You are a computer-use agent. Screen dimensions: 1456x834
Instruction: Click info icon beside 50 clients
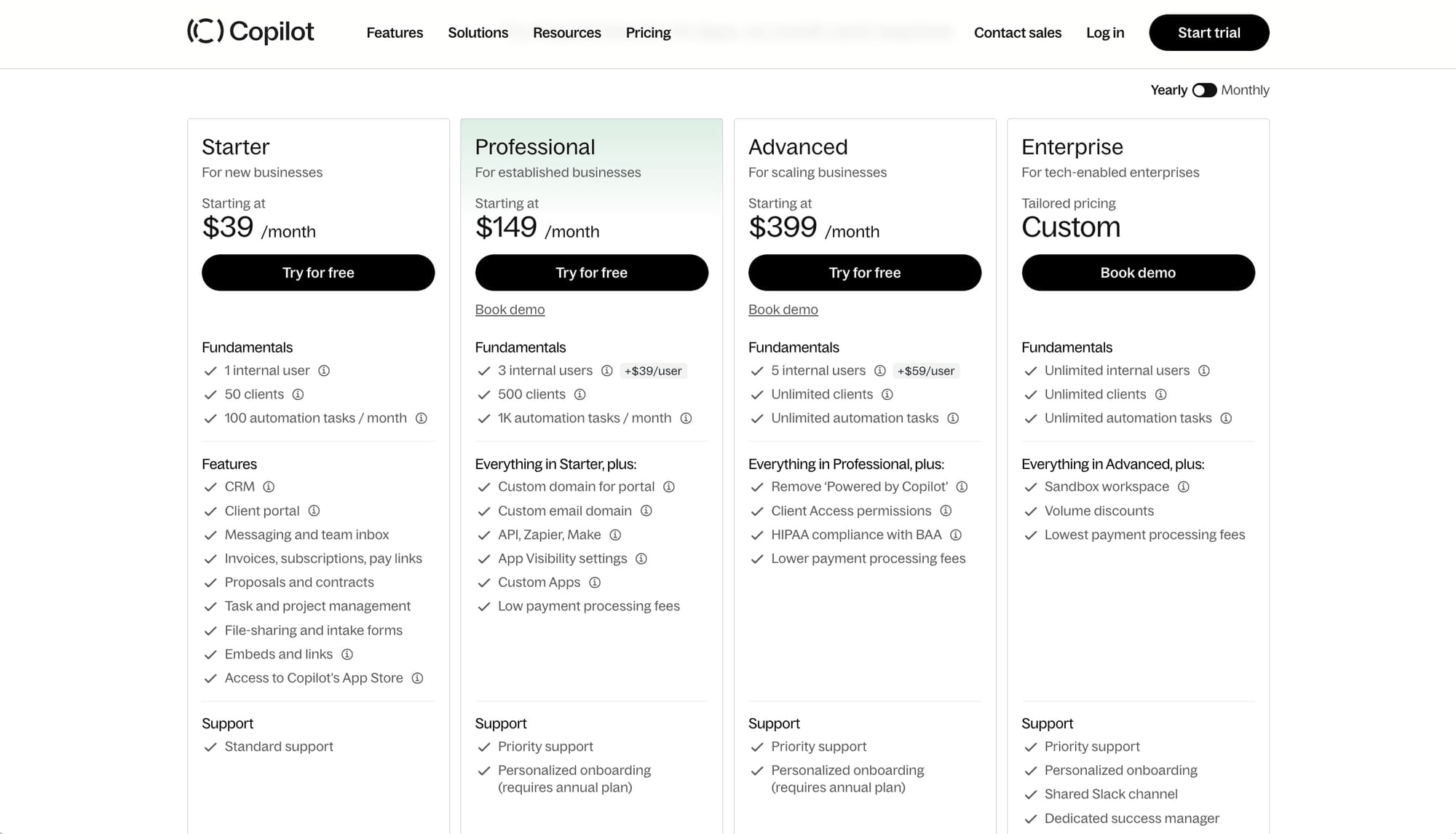pos(298,394)
